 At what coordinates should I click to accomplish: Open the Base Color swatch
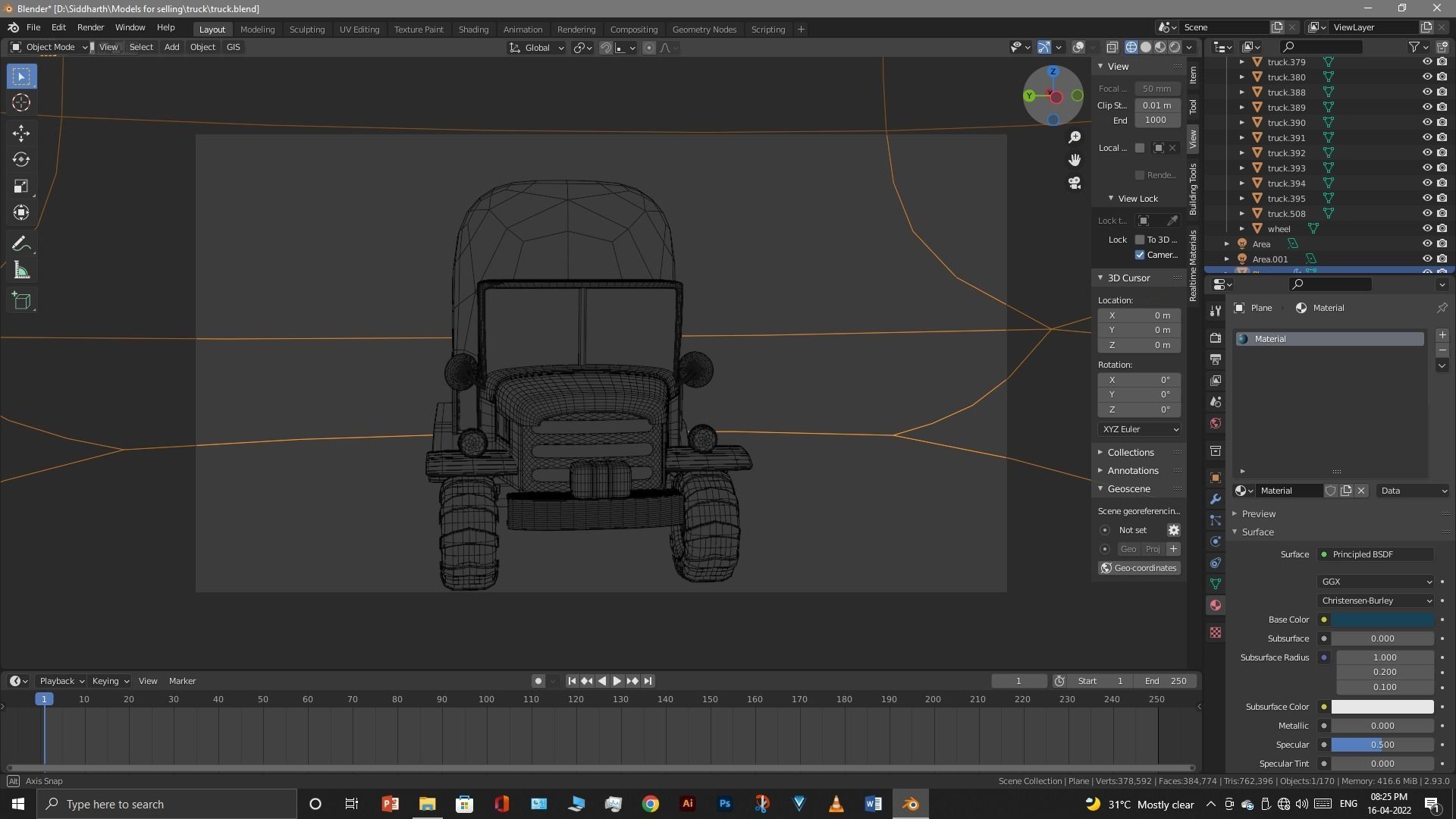coord(1382,620)
